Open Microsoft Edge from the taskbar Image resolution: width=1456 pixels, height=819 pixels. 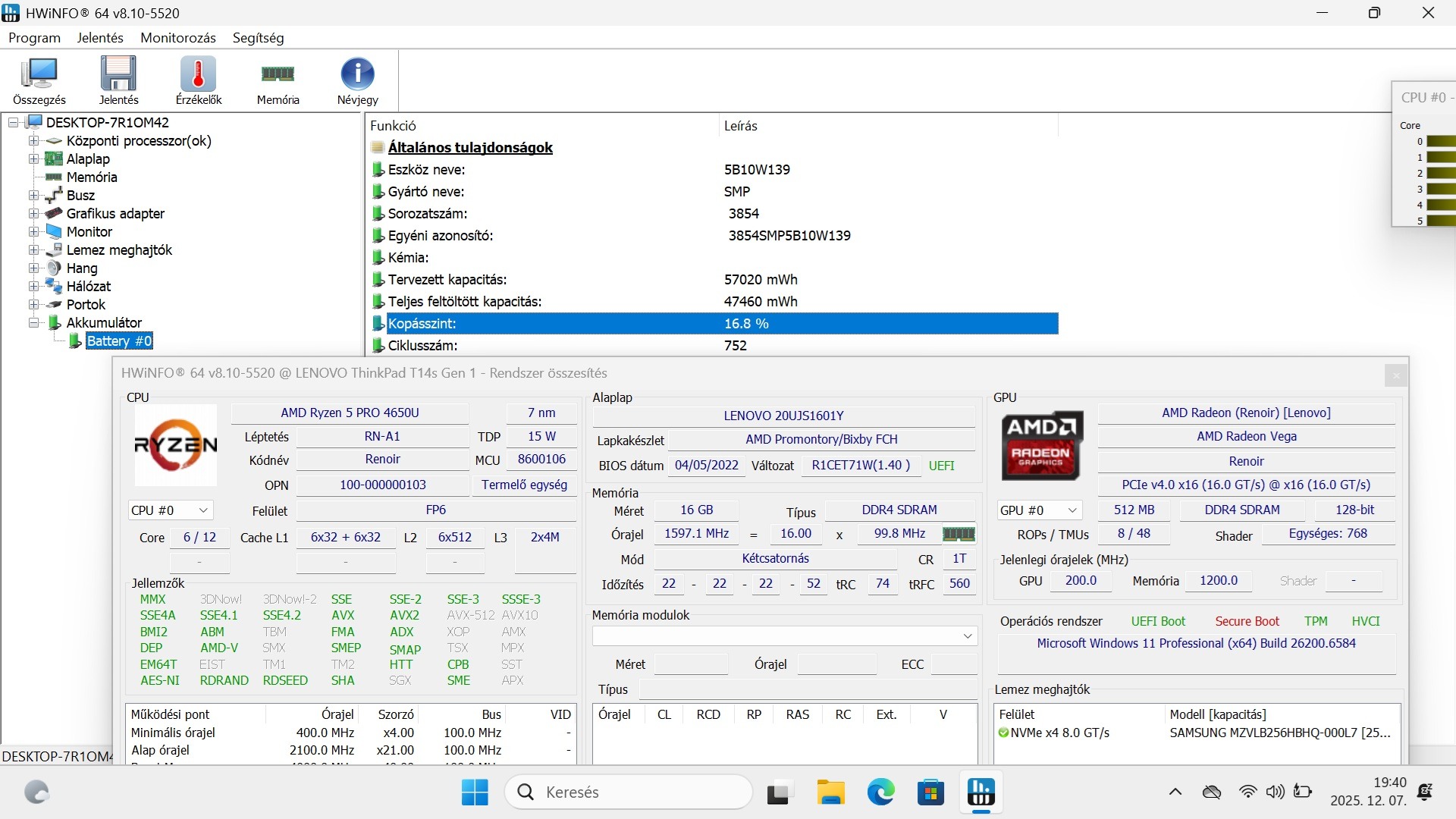[x=880, y=792]
